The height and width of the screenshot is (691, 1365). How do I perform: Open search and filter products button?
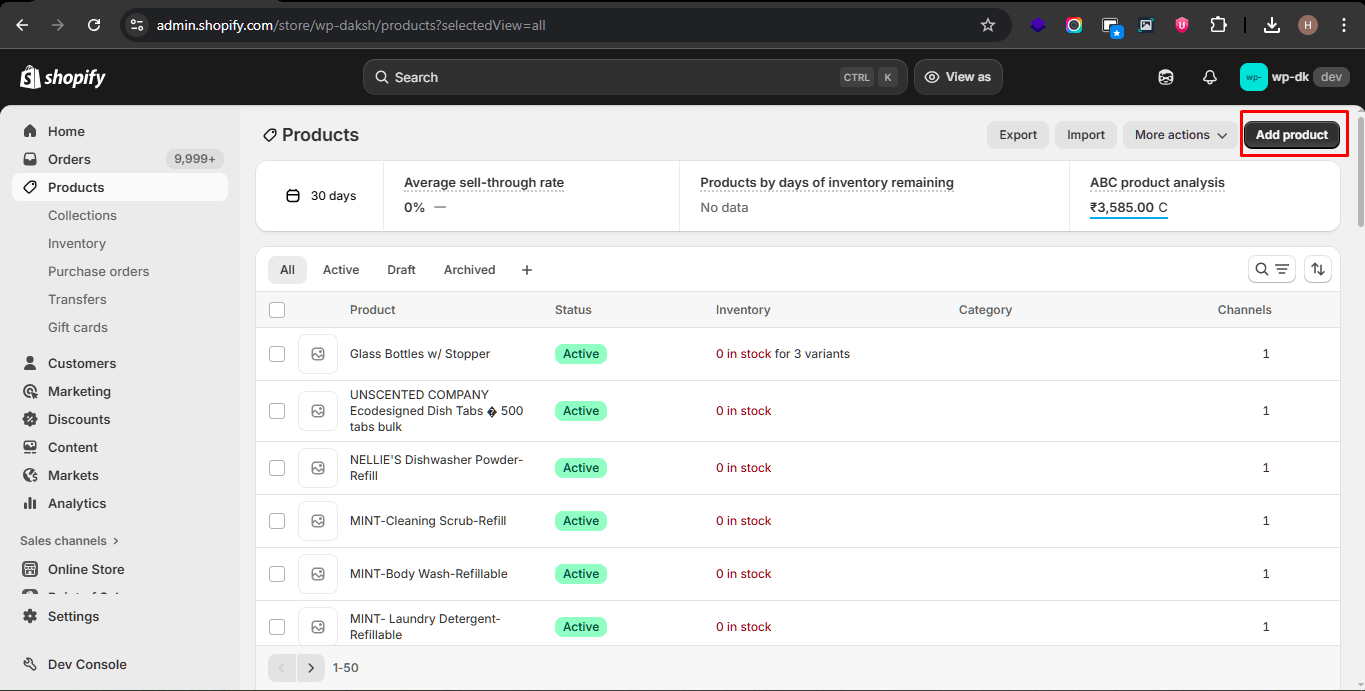[1271, 269]
